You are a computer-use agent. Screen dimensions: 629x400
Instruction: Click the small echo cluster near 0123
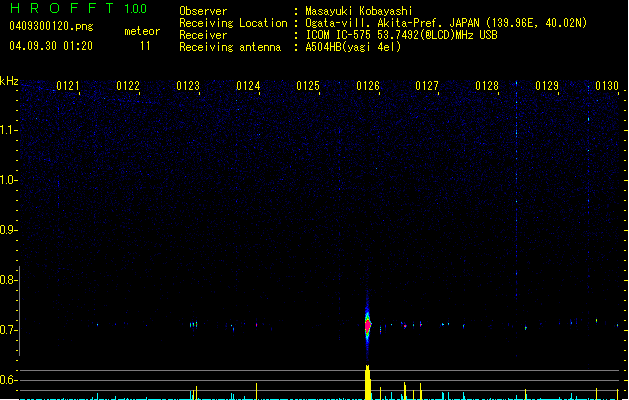coord(194,324)
